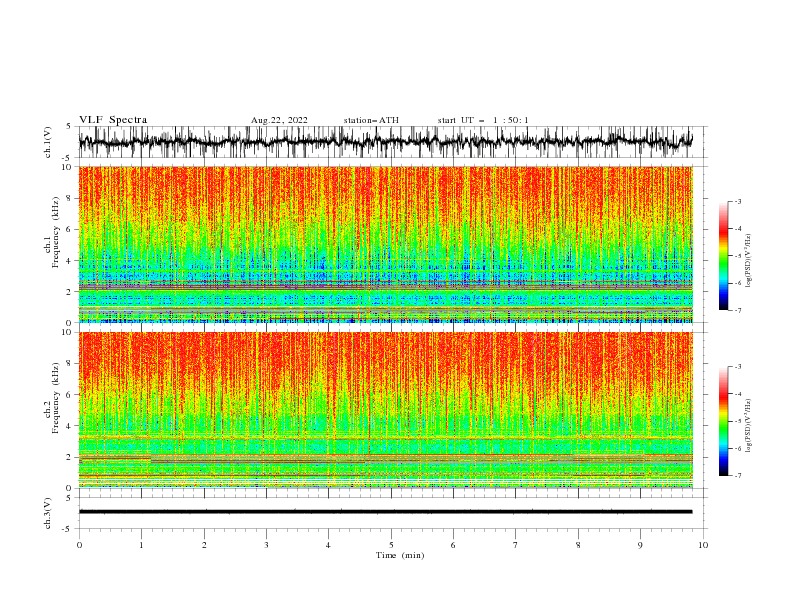Click the lower PSD color scale bar
This screenshot has width=792, height=612.
723,421
